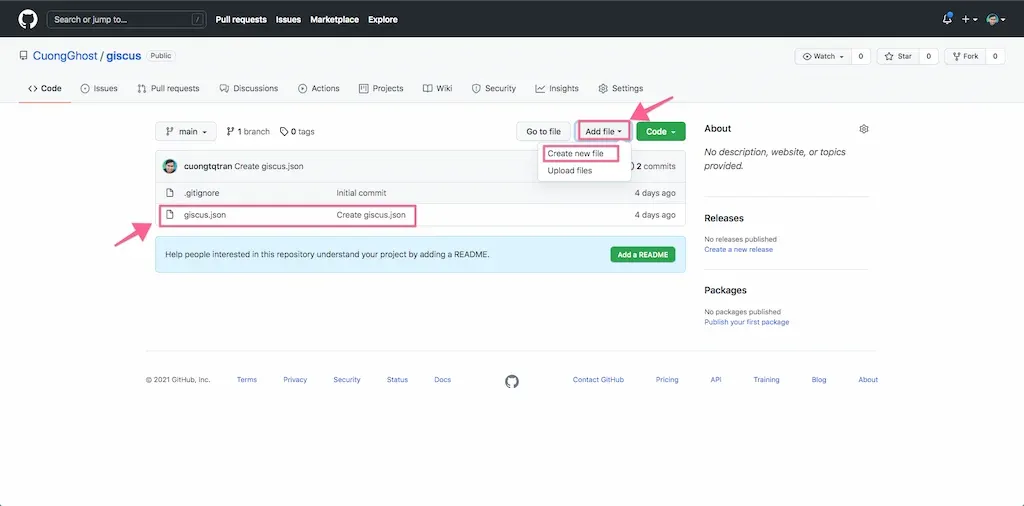Click the branch icon beside 1 branch
Viewport: 1024px width, 506px height.
click(231, 132)
